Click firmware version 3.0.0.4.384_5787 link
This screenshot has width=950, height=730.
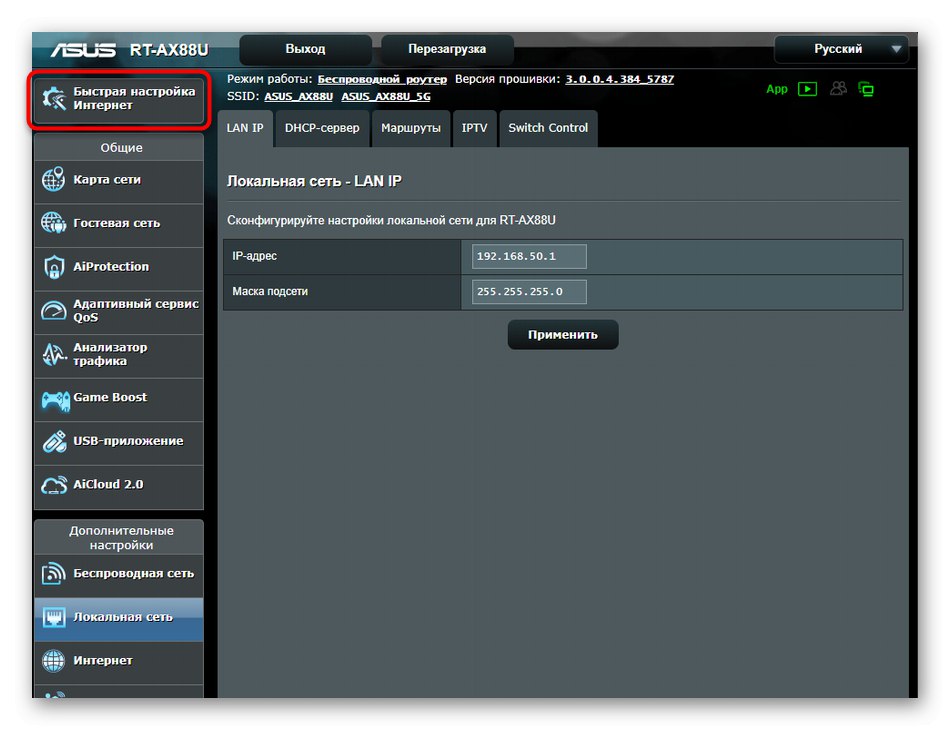(x=620, y=79)
